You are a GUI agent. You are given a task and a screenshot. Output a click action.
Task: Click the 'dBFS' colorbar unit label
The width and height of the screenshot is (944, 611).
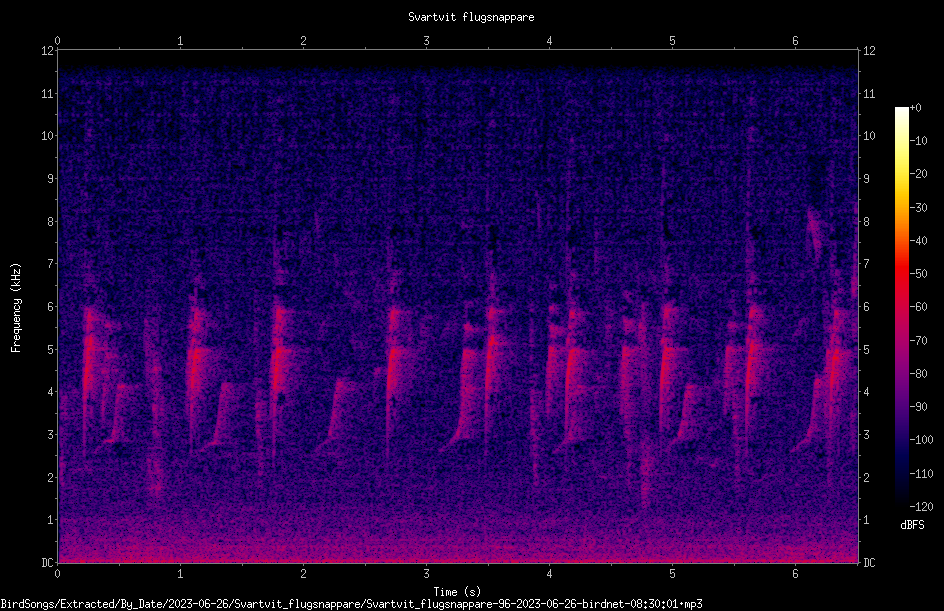pyautogui.click(x=912, y=525)
